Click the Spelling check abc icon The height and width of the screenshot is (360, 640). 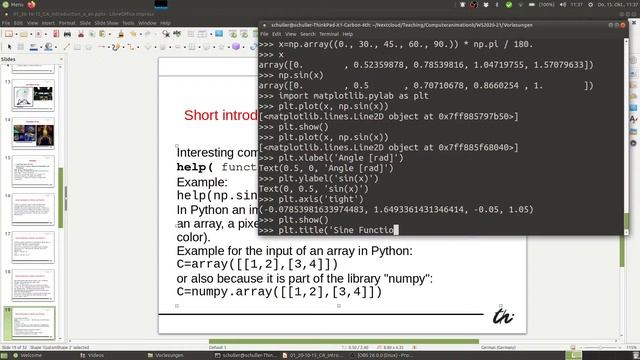pos(177,34)
